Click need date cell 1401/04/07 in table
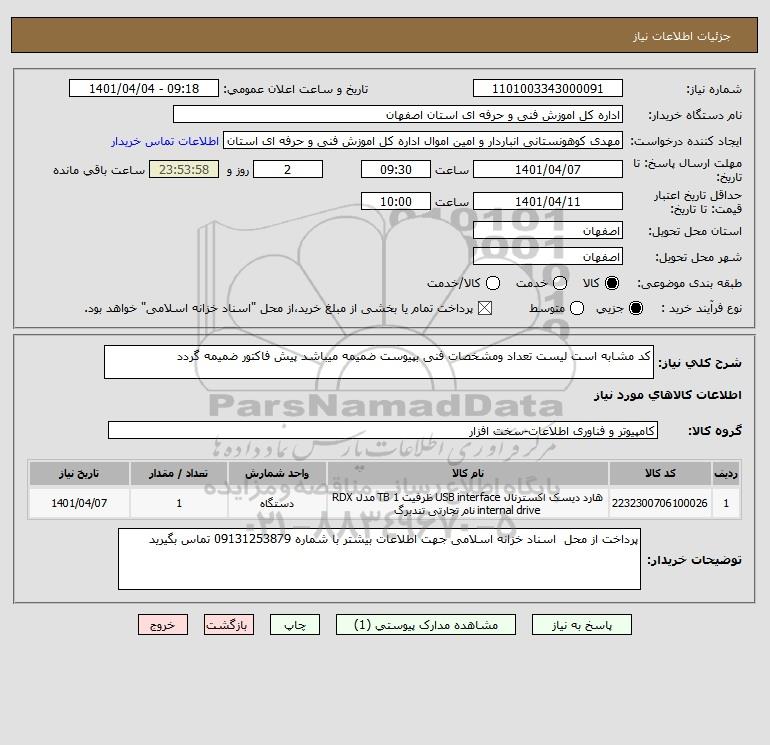 [x=79, y=503]
